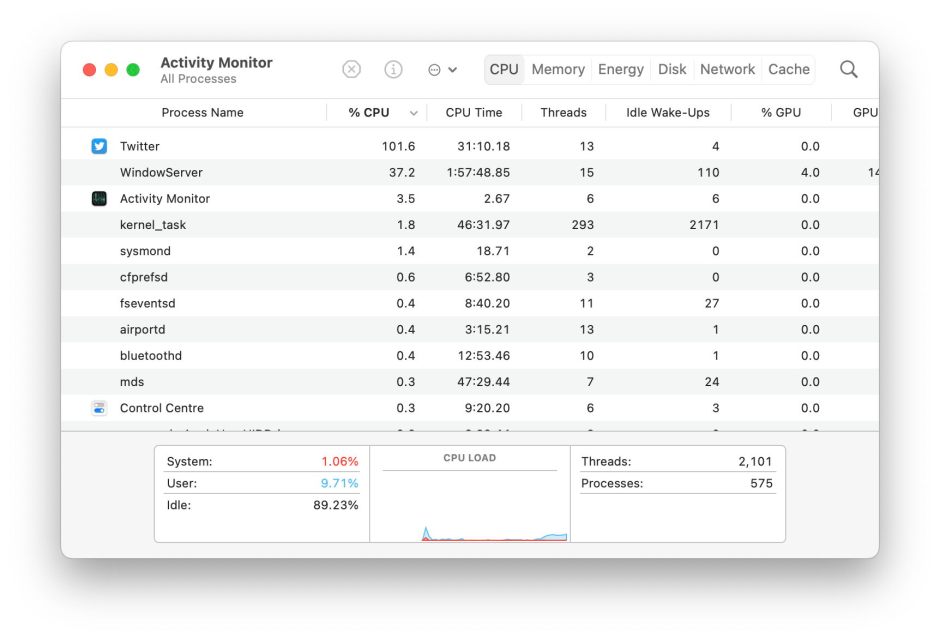Screen dimensions: 940x639
Task: Show the Network tab
Action: click(727, 69)
